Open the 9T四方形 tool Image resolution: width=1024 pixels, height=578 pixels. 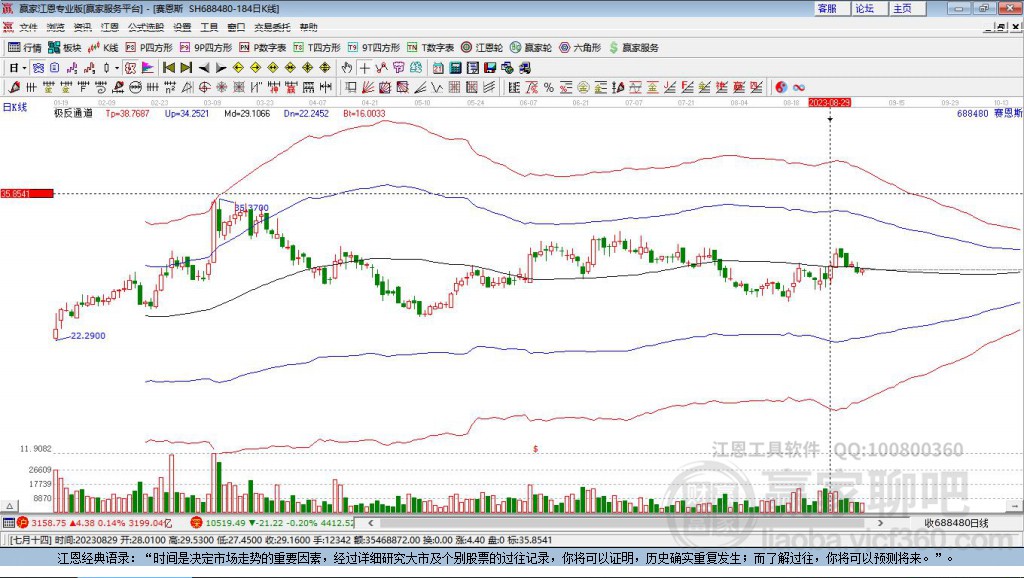click(374, 48)
